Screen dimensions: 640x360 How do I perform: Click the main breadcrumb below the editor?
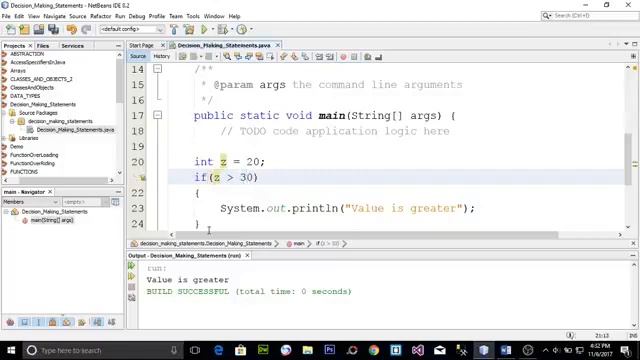pyautogui.click(x=299, y=244)
